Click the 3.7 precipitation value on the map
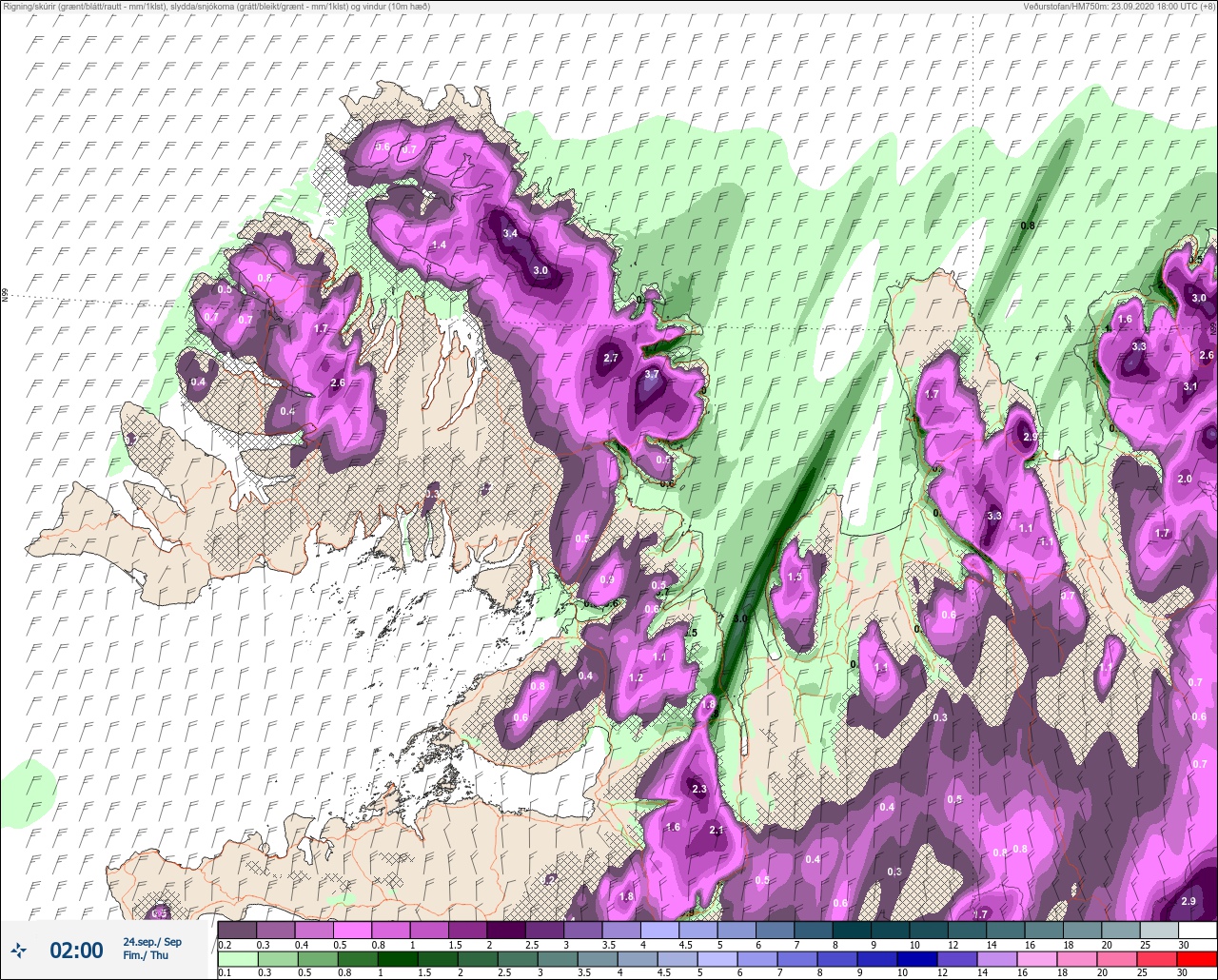 click(652, 375)
